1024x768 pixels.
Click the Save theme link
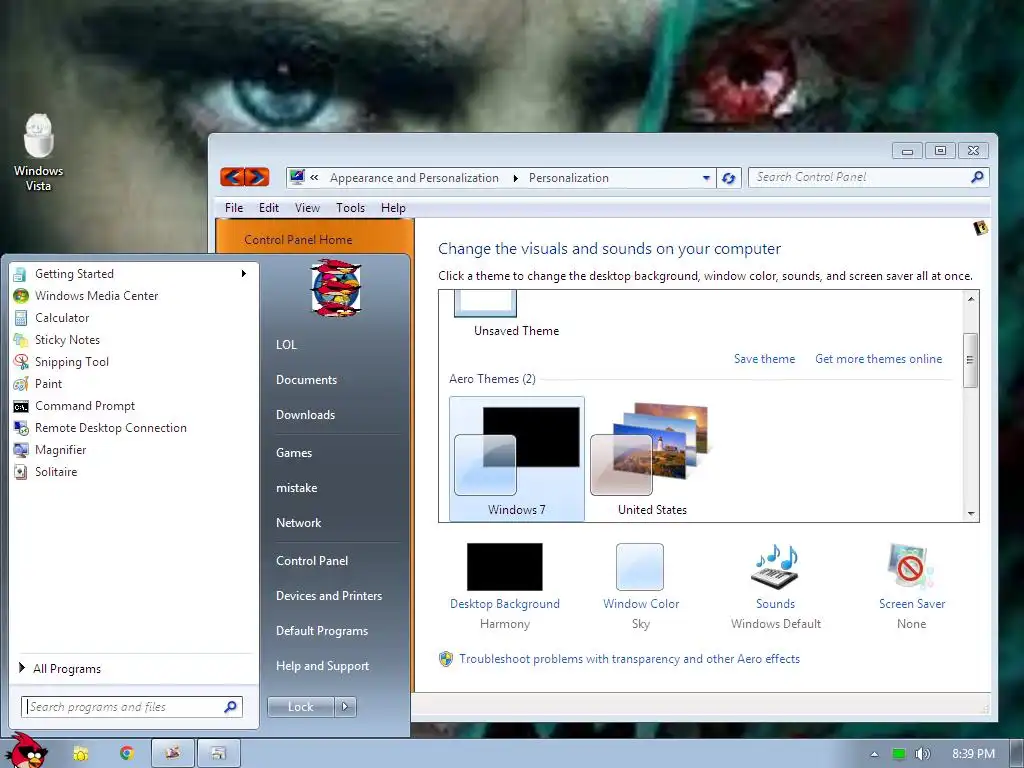coord(764,359)
